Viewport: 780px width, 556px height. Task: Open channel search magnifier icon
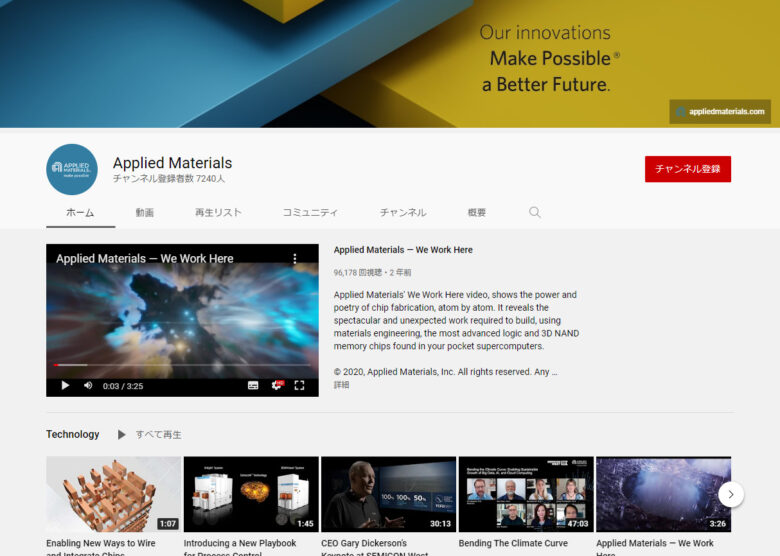(535, 212)
